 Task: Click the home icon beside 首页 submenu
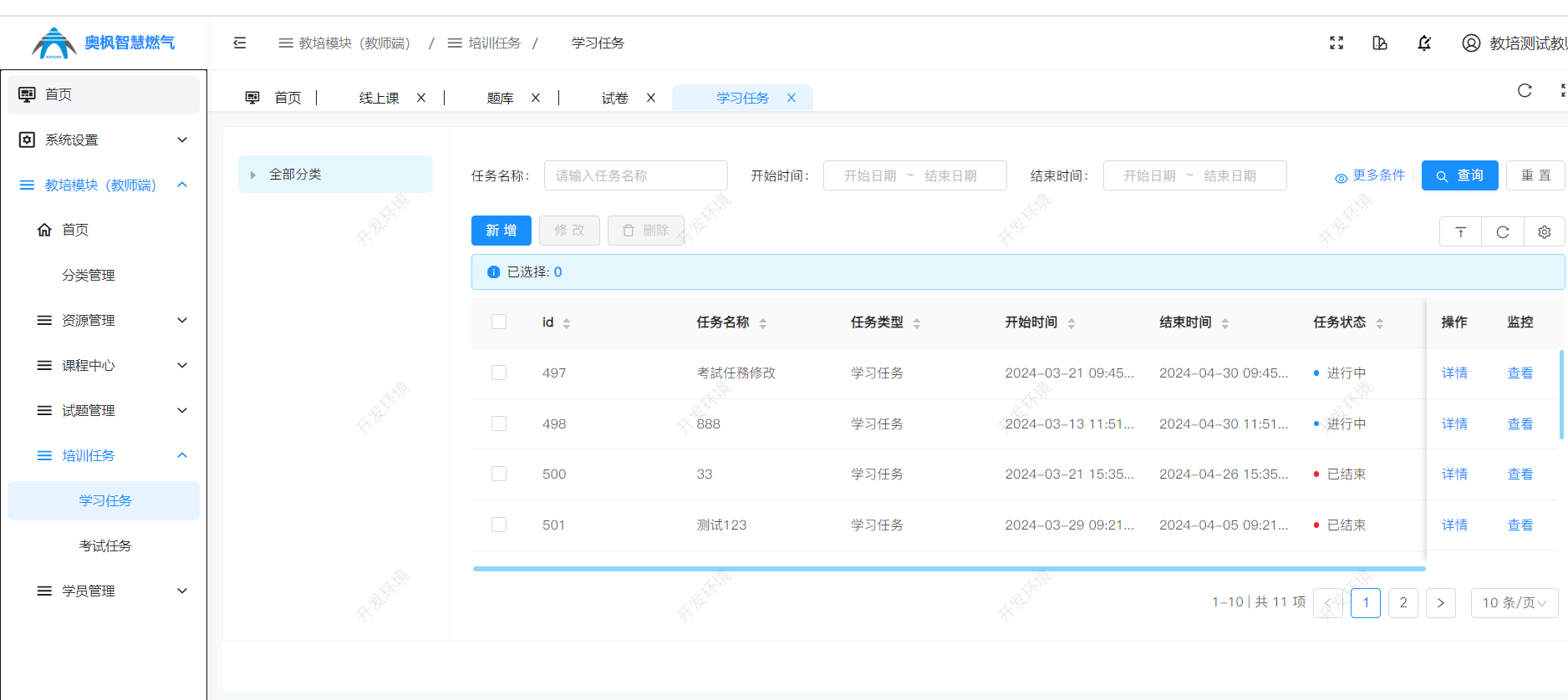(x=44, y=230)
